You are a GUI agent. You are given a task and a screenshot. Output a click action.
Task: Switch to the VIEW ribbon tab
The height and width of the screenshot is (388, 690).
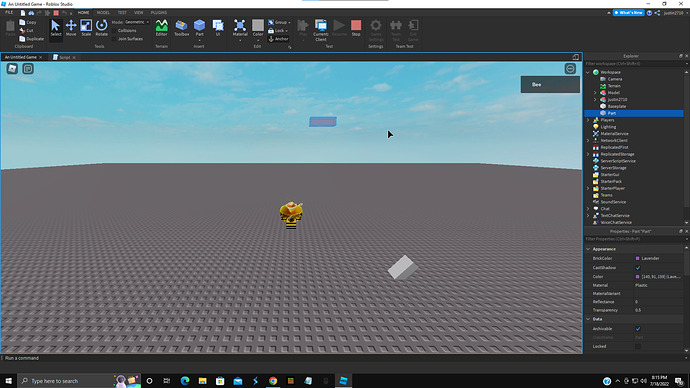point(139,13)
